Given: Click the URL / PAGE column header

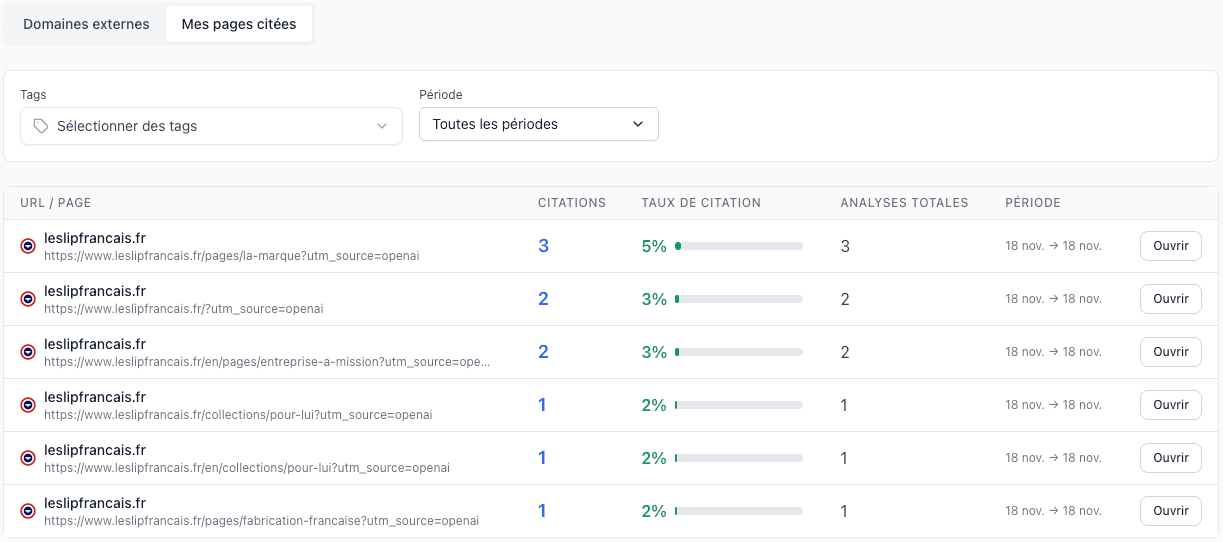Looking at the screenshot, I should (55, 203).
